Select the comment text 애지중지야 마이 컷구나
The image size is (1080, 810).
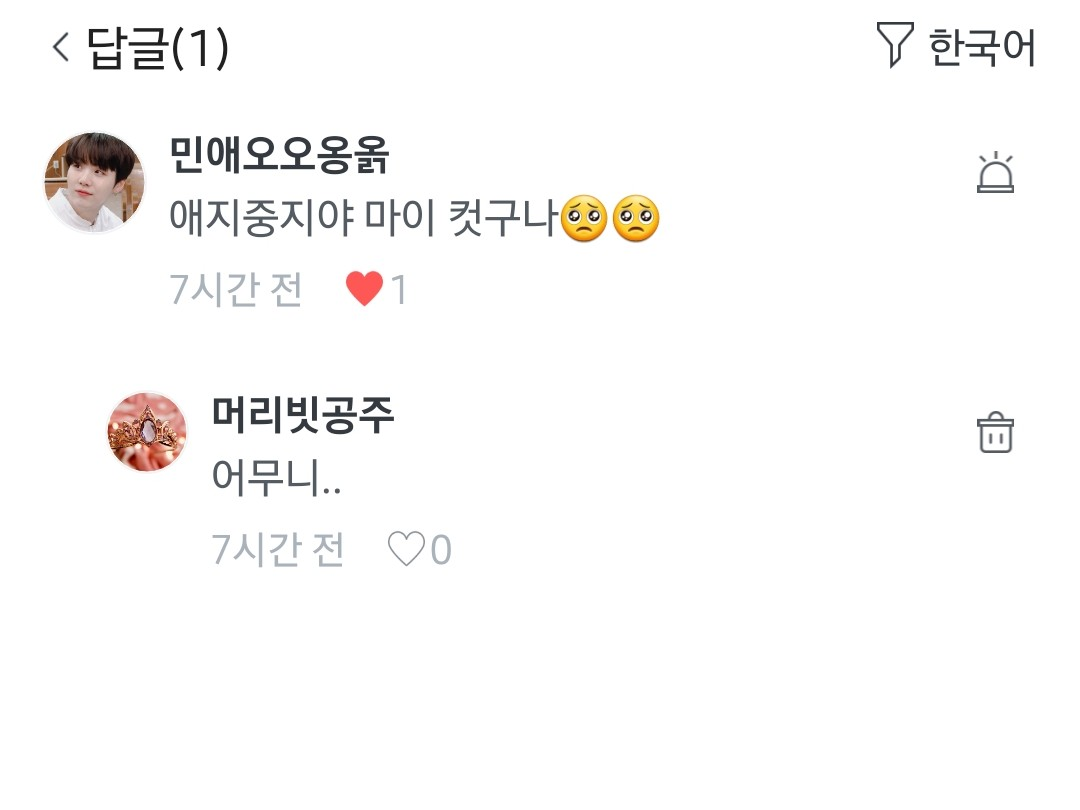[363, 217]
